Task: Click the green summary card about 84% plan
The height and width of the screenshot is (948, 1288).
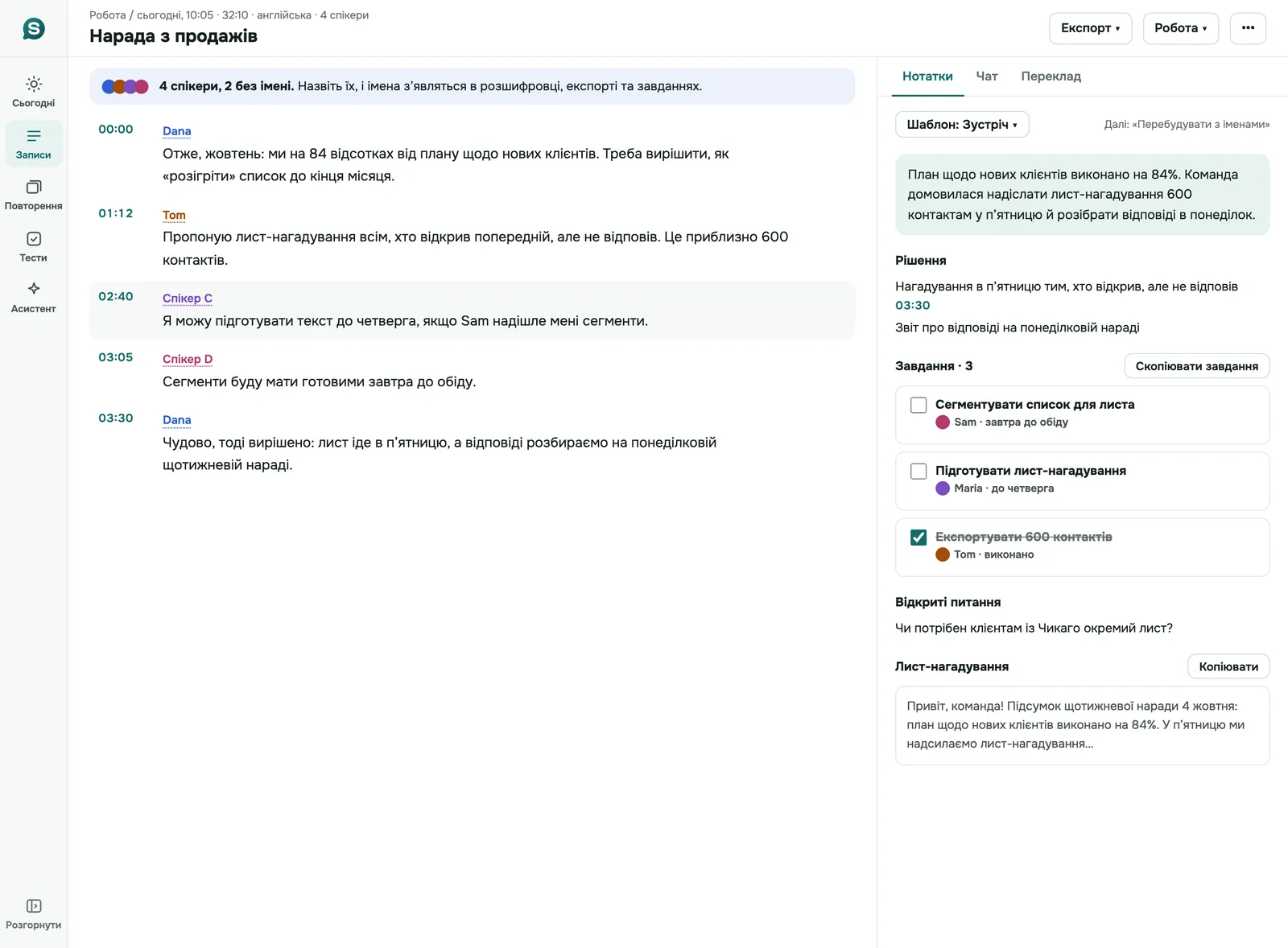Action: tap(1082, 195)
